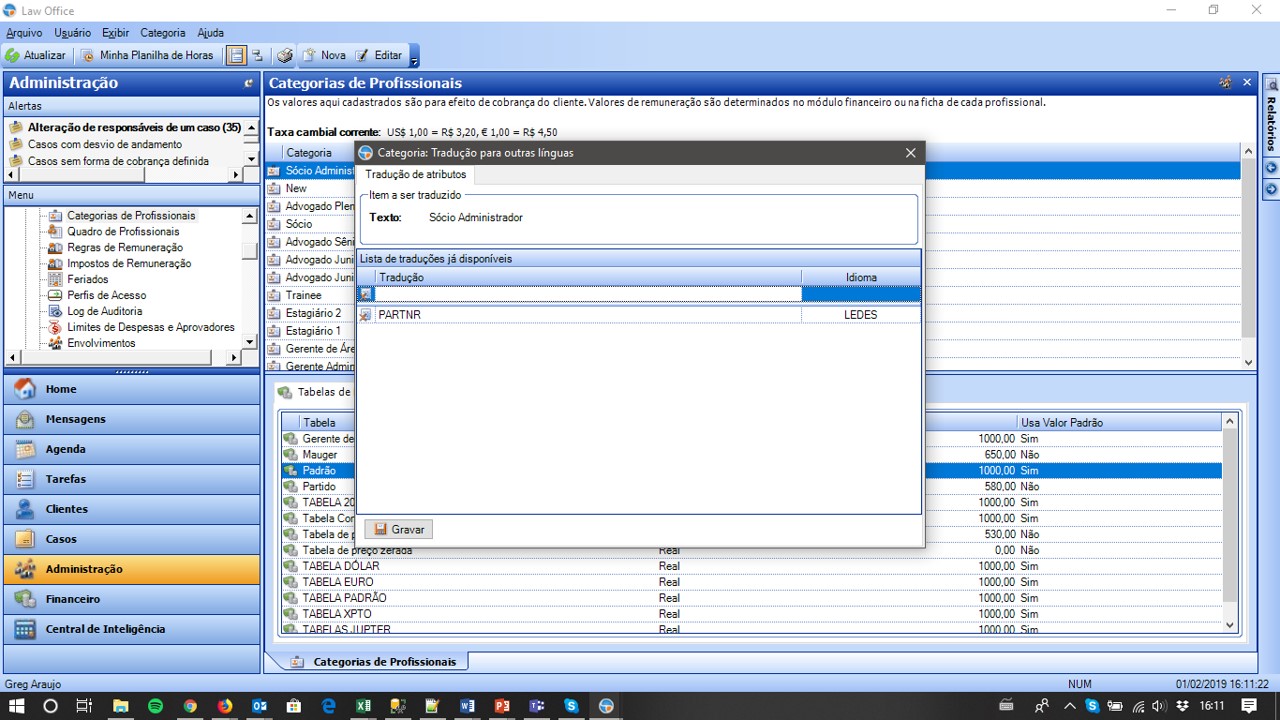1280x720 pixels.
Task: Open Minha Planilha de Horas
Action: [146, 56]
